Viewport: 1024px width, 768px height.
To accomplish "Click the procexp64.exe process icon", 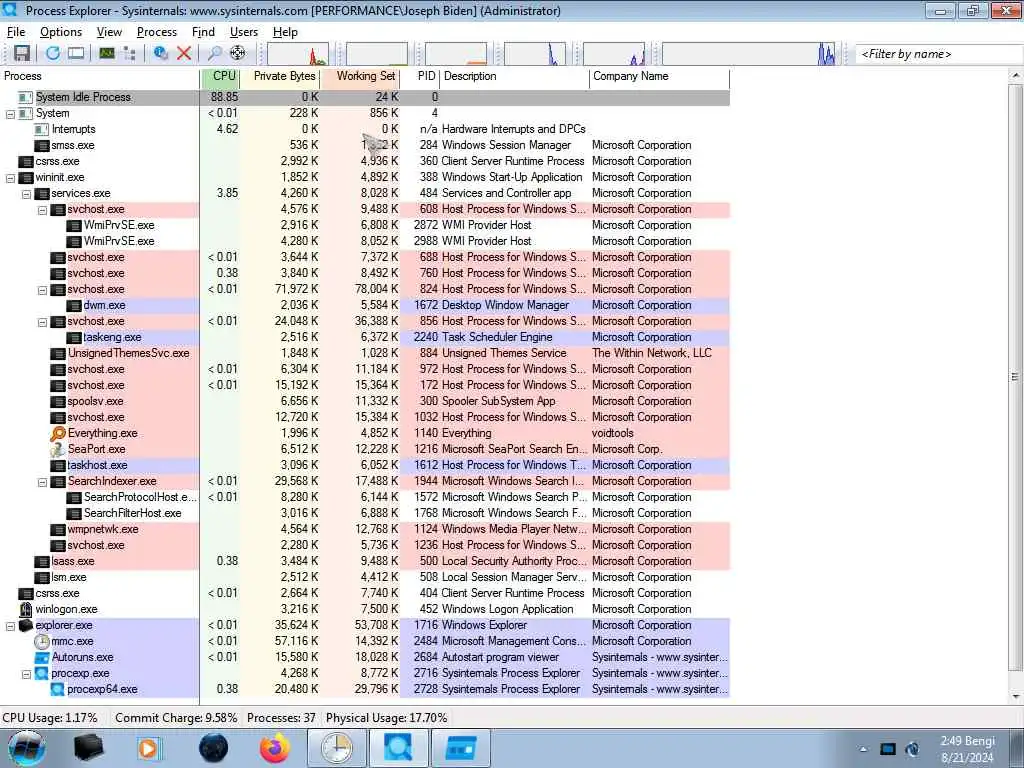I will point(58,689).
